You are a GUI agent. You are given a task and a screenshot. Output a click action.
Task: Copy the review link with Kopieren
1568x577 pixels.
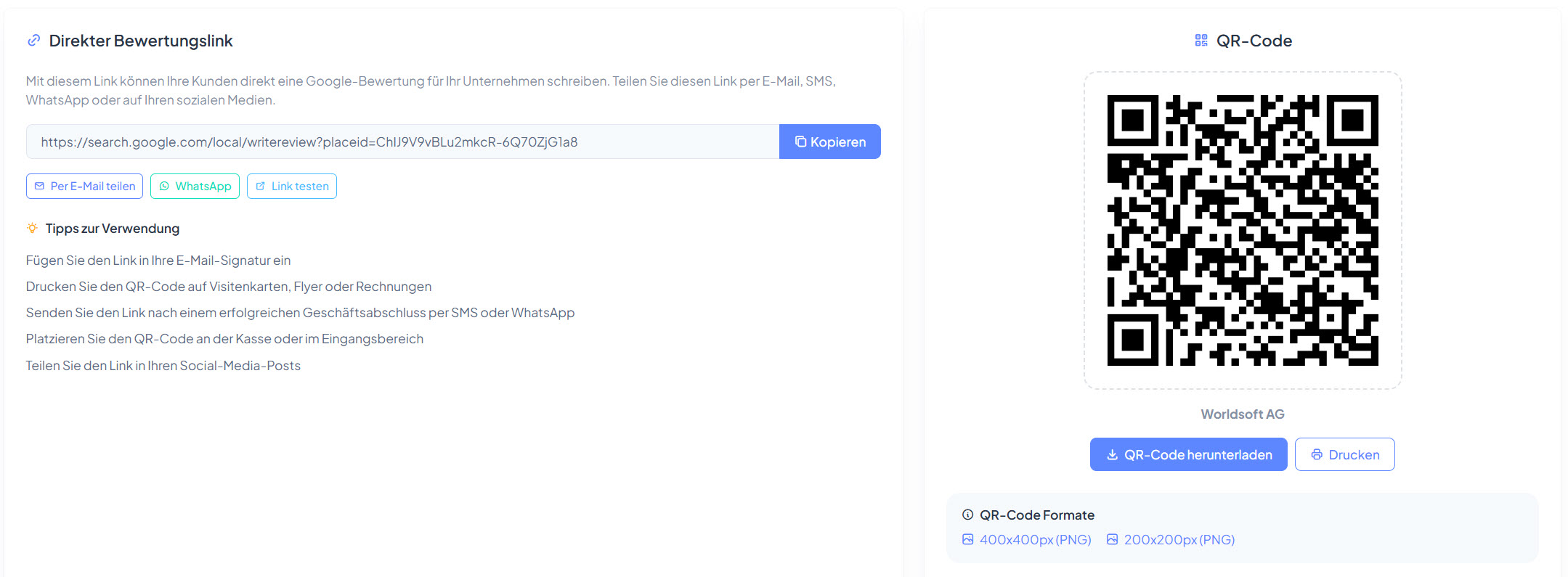(829, 142)
